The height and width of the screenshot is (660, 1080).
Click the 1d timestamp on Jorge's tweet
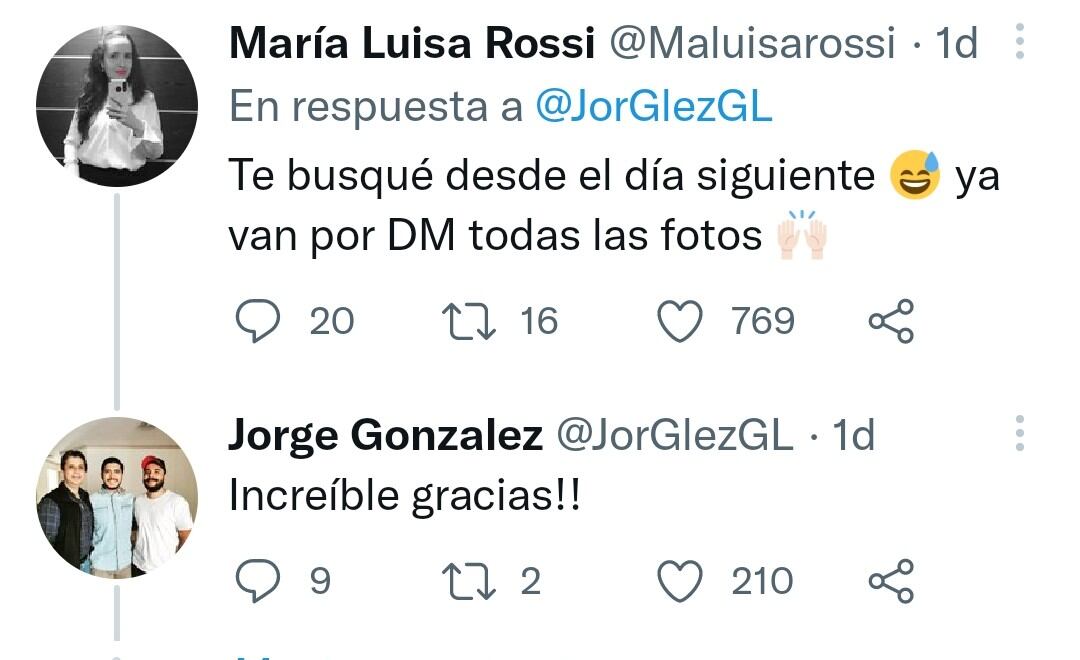pos(854,435)
